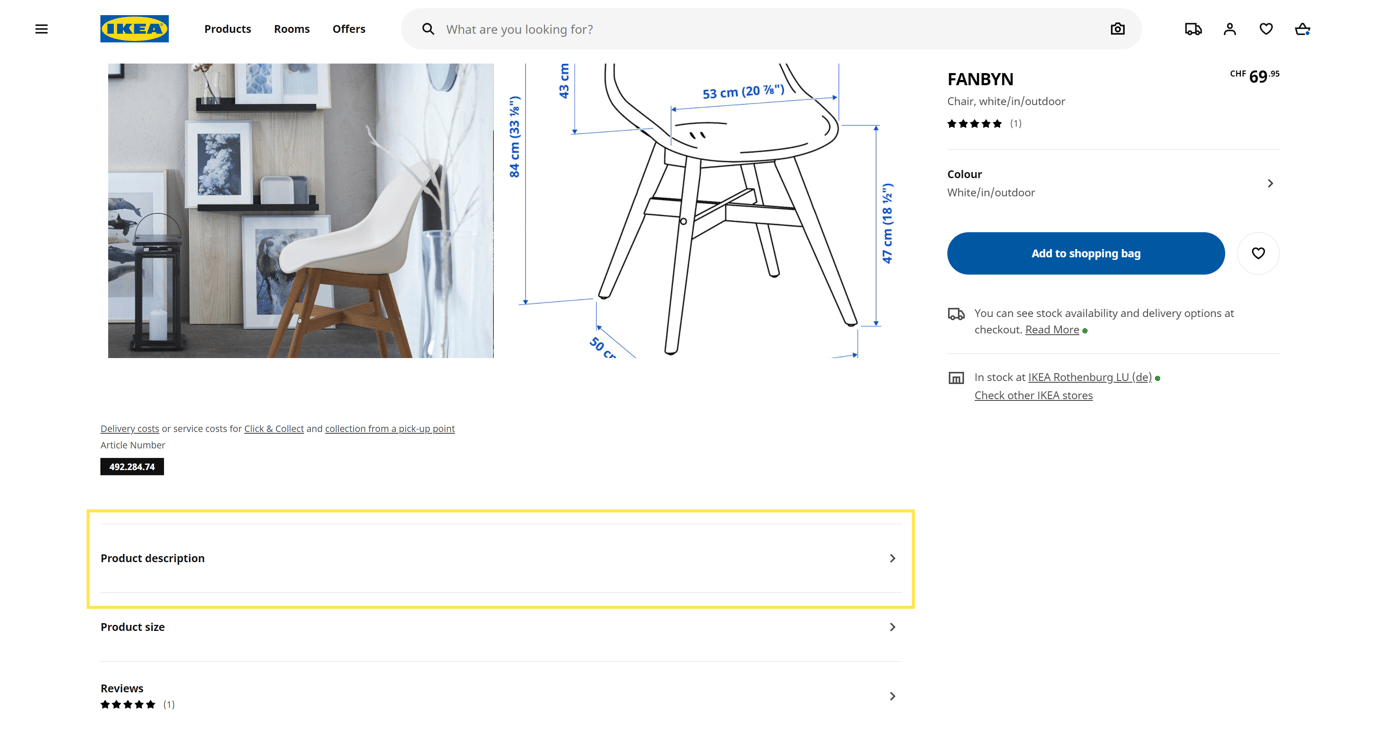This screenshot has width=1400, height=736.
Task: Click the delivery truck icon in header
Action: tap(1193, 29)
